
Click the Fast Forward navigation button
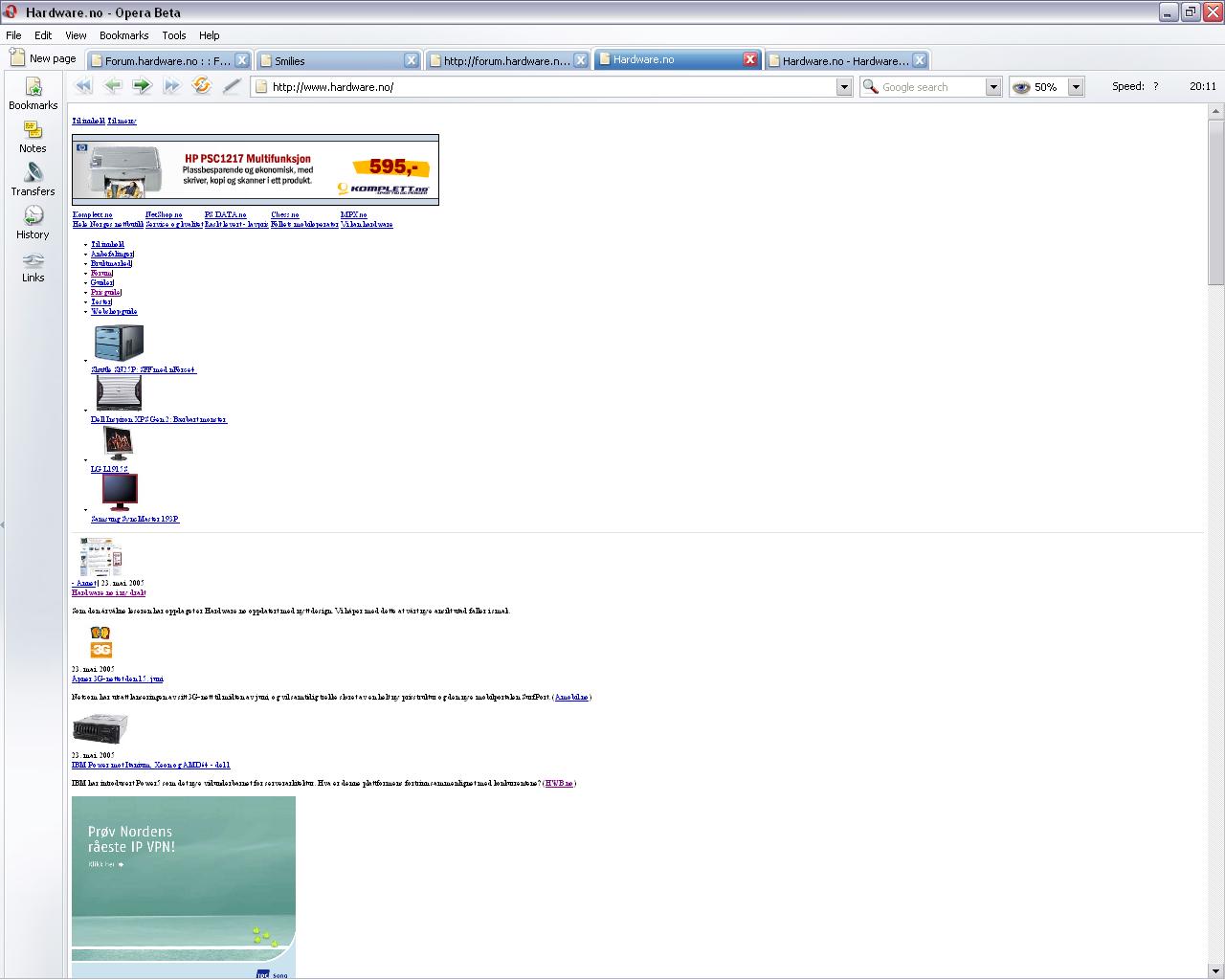coord(172,86)
